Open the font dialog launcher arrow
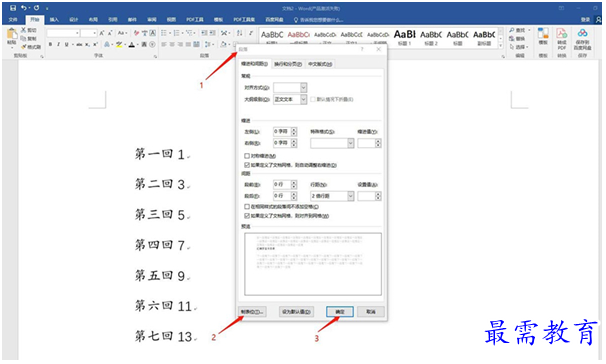This screenshot has width=606, height=364. click(155, 56)
